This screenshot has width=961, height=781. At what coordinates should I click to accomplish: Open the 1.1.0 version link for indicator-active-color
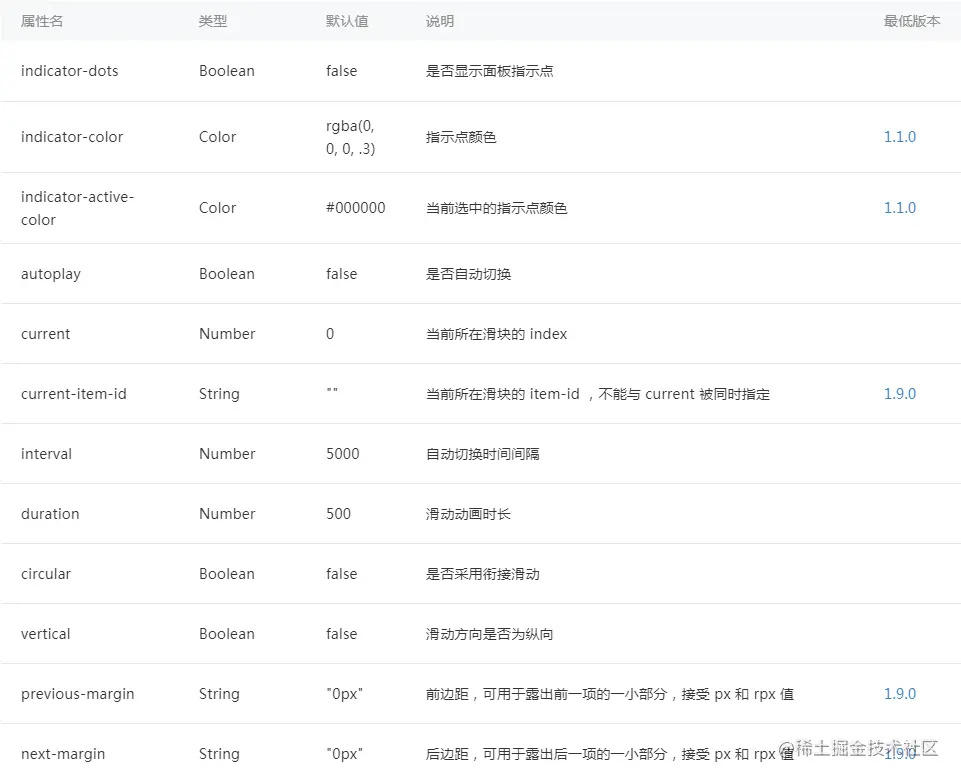pos(899,208)
